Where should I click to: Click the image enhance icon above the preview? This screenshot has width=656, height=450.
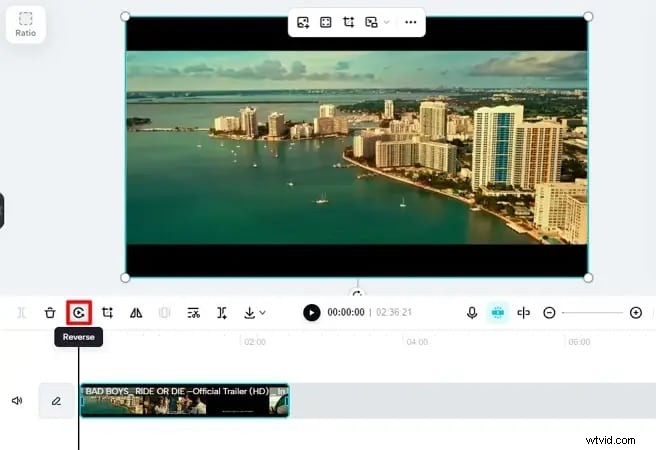[x=303, y=22]
